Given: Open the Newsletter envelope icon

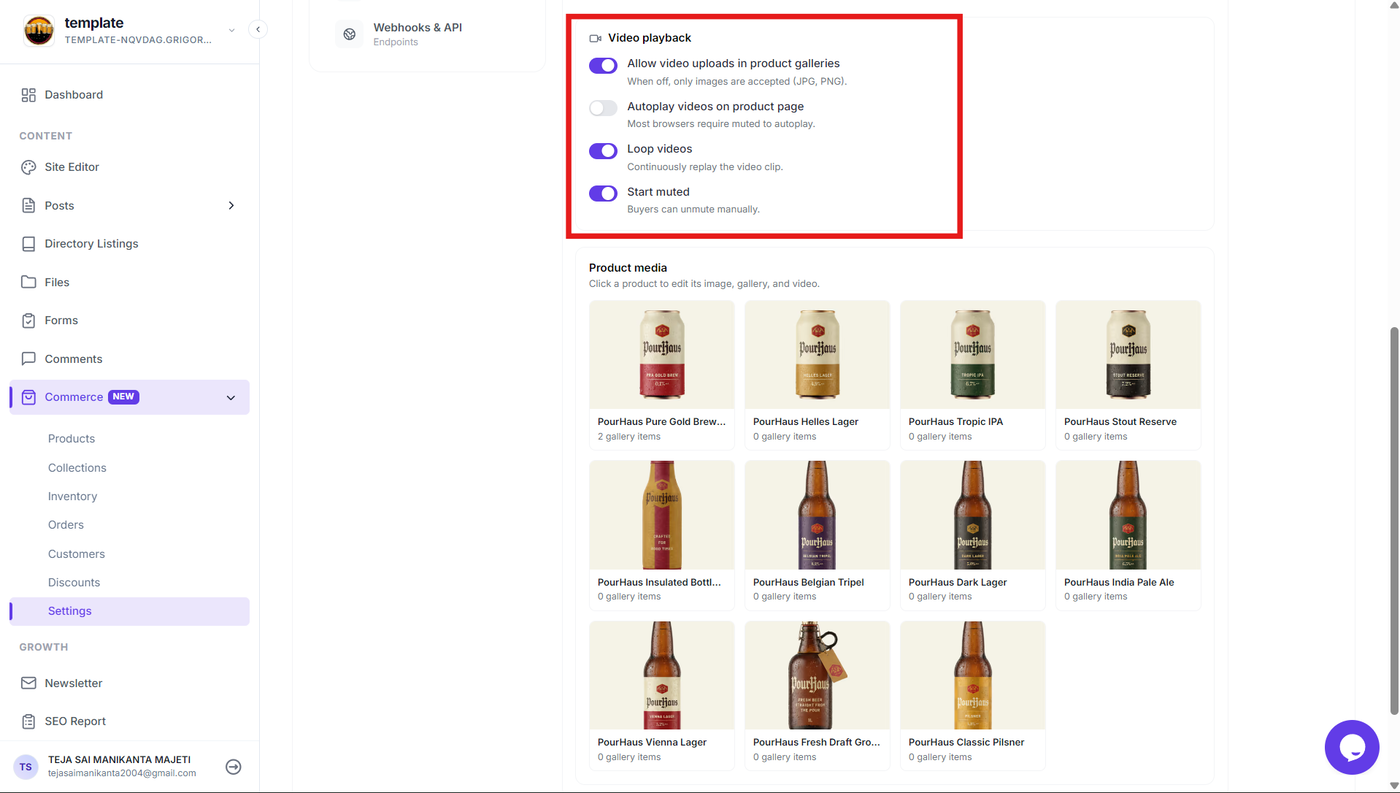Looking at the screenshot, I should click(28, 683).
